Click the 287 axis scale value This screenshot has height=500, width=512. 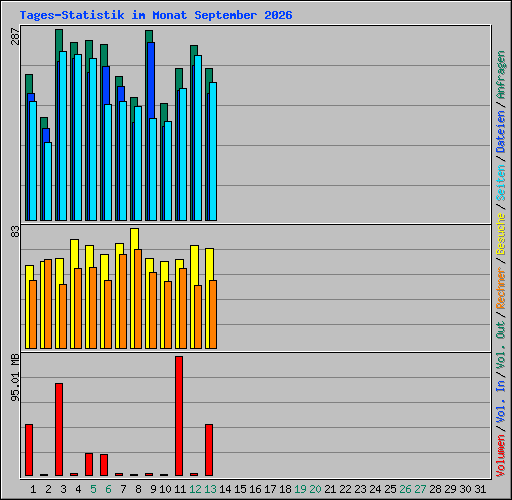[x=15, y=36]
